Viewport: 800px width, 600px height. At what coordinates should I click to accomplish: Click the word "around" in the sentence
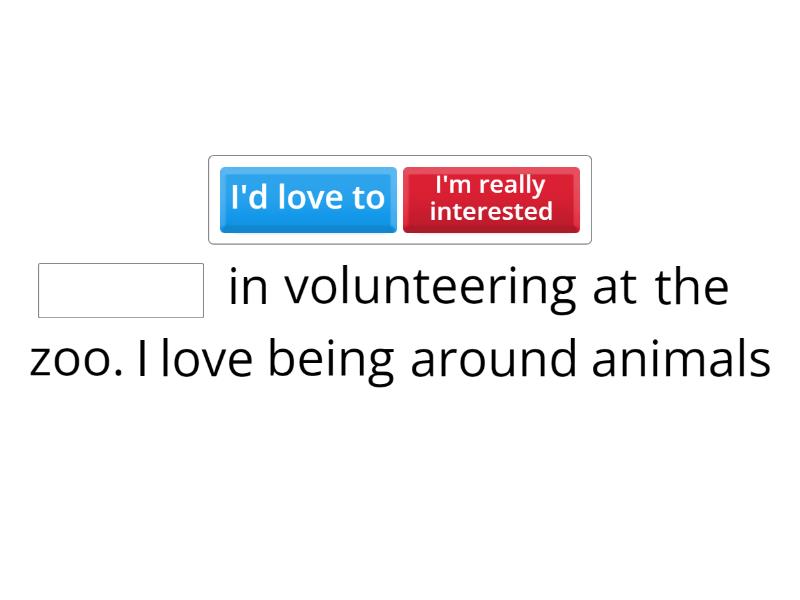493,360
